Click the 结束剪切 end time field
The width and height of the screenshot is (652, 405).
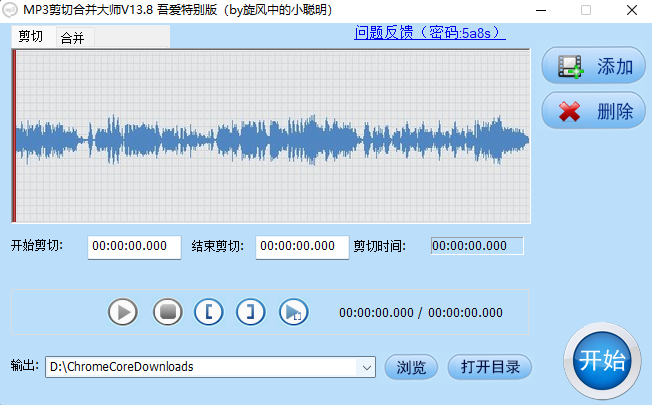click(302, 247)
